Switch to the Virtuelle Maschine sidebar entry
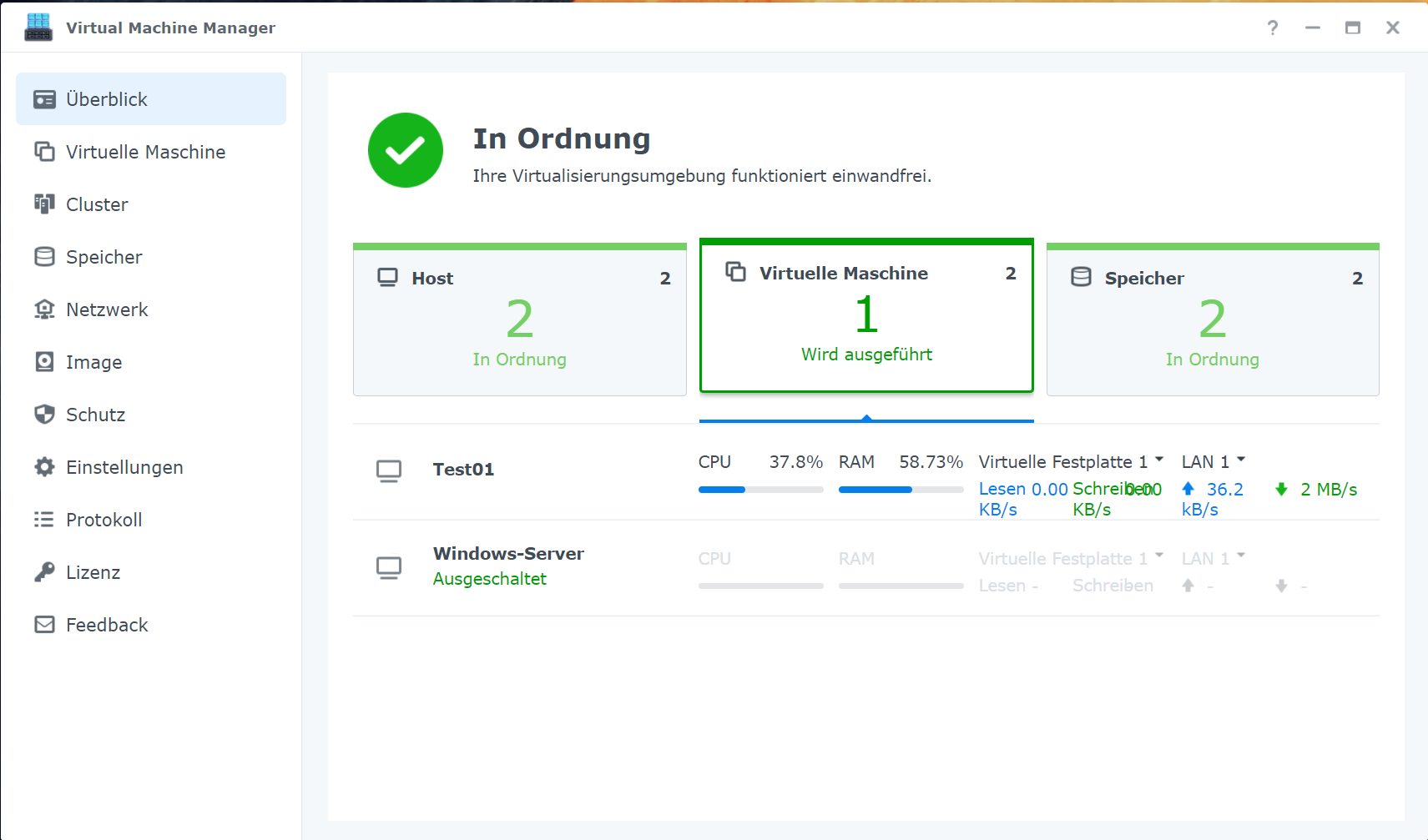The height and width of the screenshot is (840, 1428). coord(145,152)
